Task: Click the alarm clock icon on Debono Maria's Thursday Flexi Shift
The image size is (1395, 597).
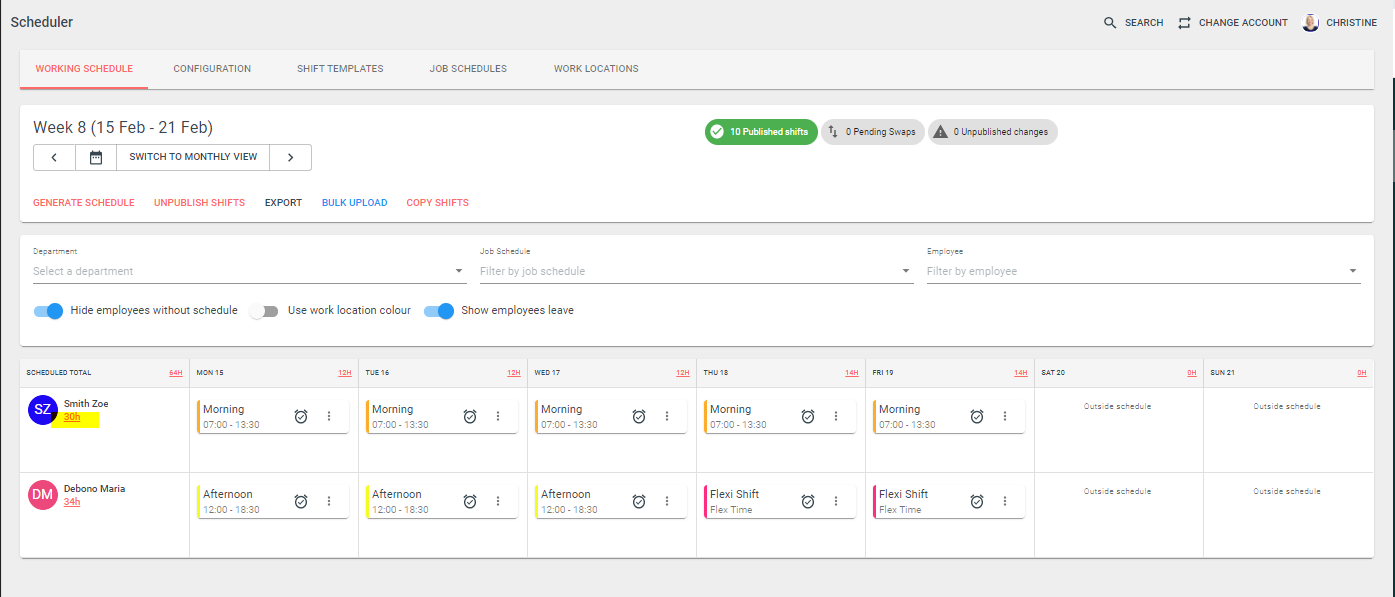Action: [x=808, y=501]
